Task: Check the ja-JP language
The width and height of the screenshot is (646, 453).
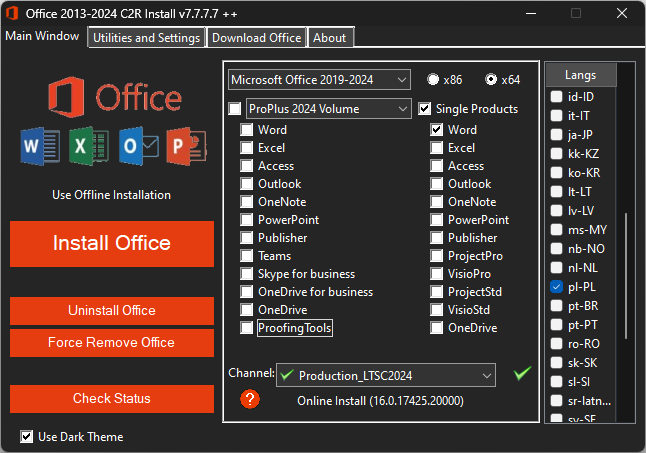Action: (x=556, y=135)
